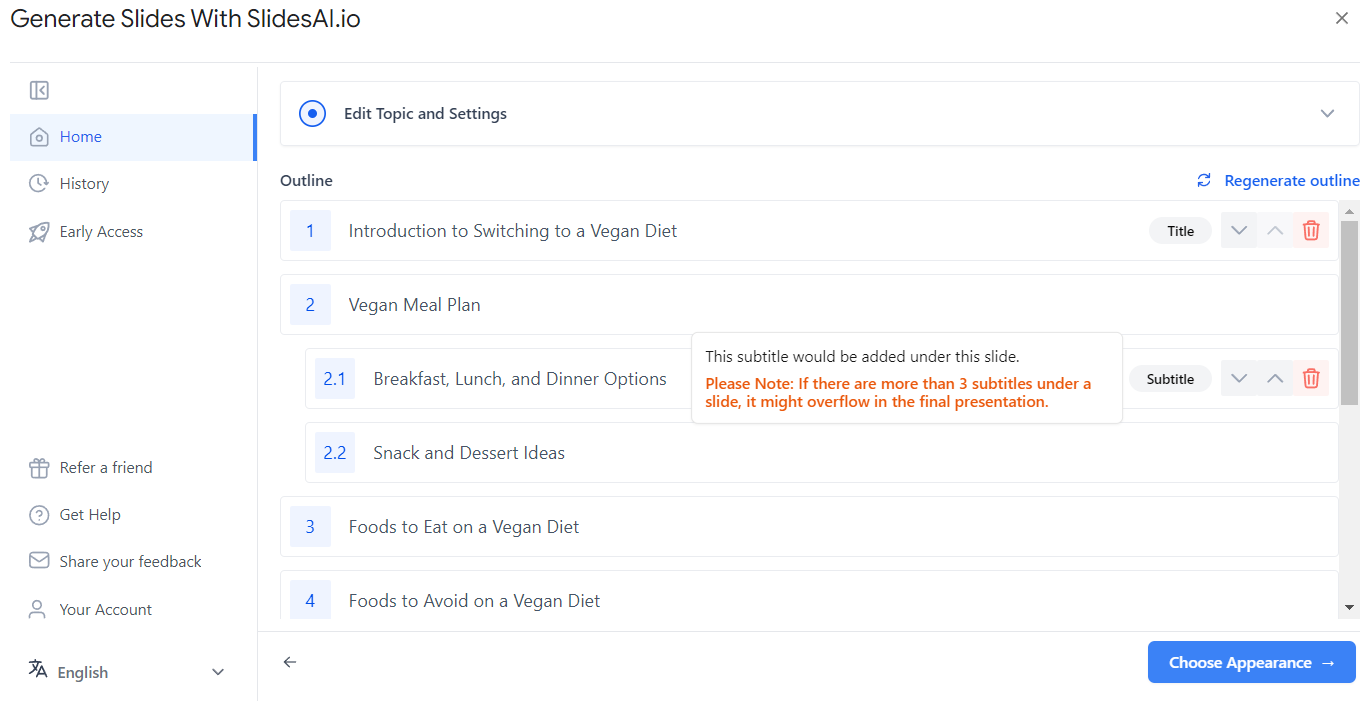Expand the Edit Topic and Settings chevron
The height and width of the screenshot is (710, 1370).
point(1328,114)
